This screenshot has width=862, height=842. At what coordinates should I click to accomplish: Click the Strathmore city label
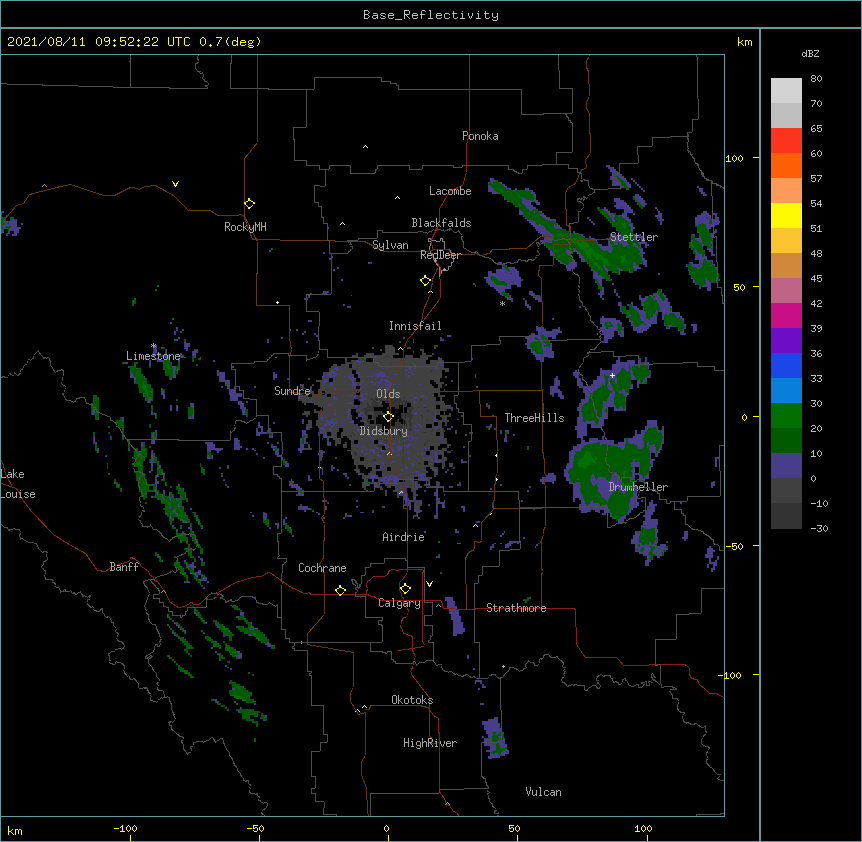click(516, 608)
